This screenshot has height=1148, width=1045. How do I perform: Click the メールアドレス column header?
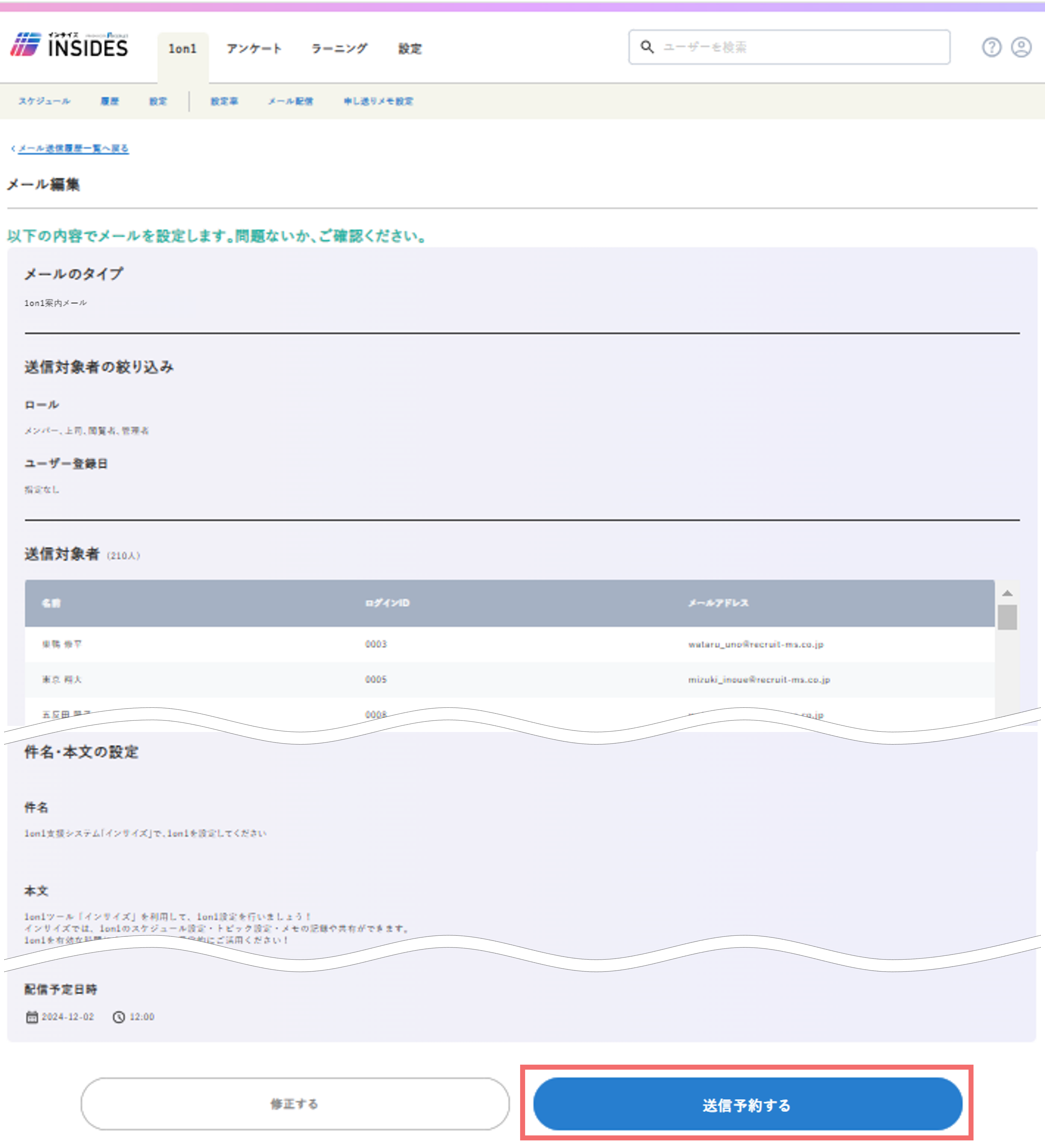pyautogui.click(x=719, y=603)
